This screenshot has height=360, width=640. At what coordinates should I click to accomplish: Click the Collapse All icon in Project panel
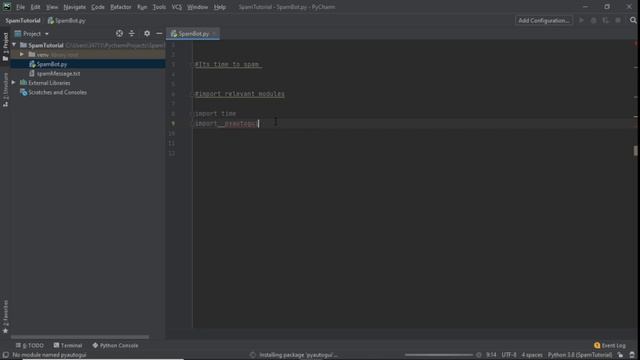click(x=131, y=33)
